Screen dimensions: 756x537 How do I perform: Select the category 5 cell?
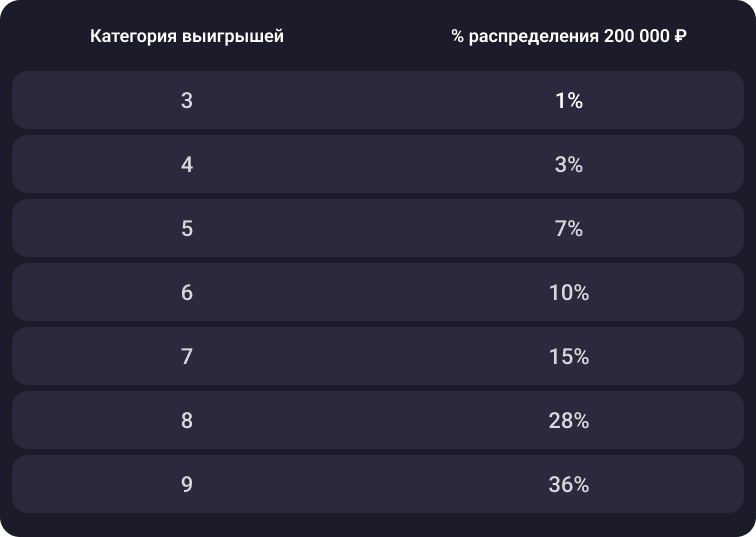coord(187,229)
